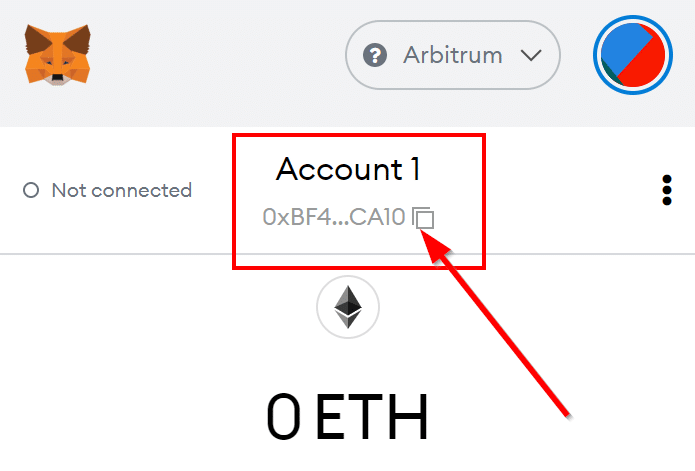Copy address using the copy icon
Viewport: 695px width, 471px height.
pos(423,218)
